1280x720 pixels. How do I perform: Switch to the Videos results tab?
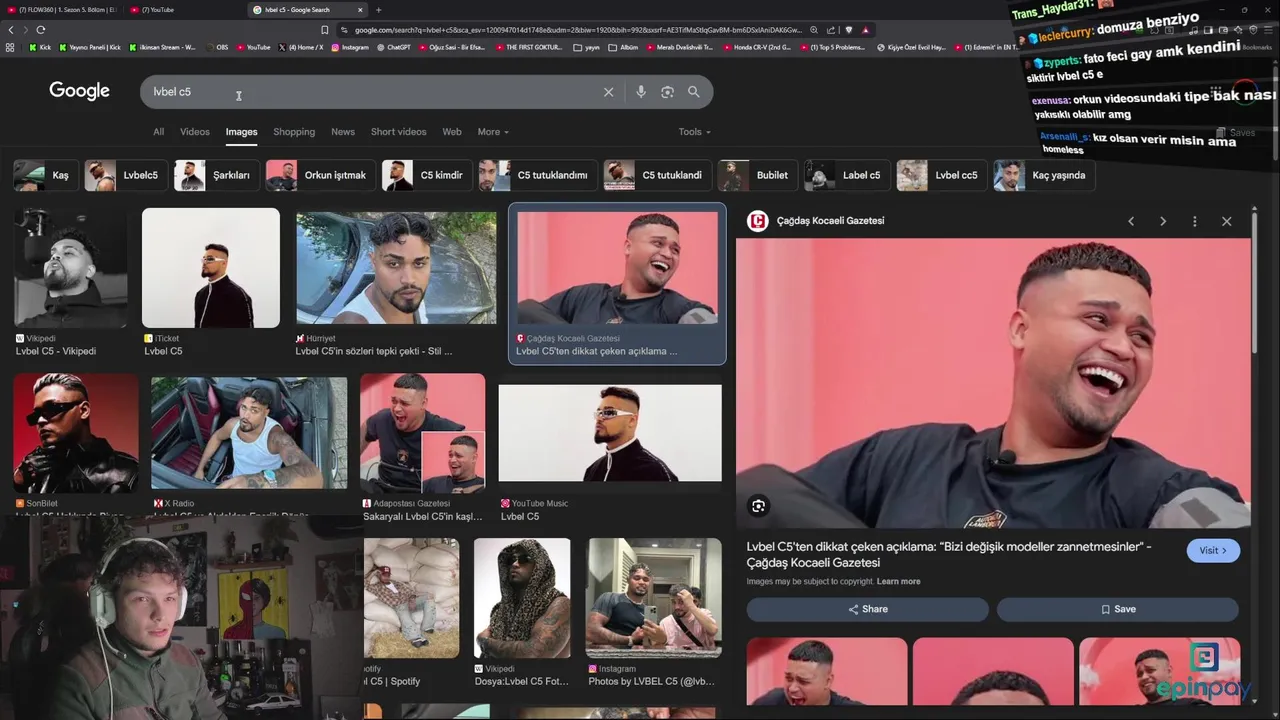[x=195, y=132]
